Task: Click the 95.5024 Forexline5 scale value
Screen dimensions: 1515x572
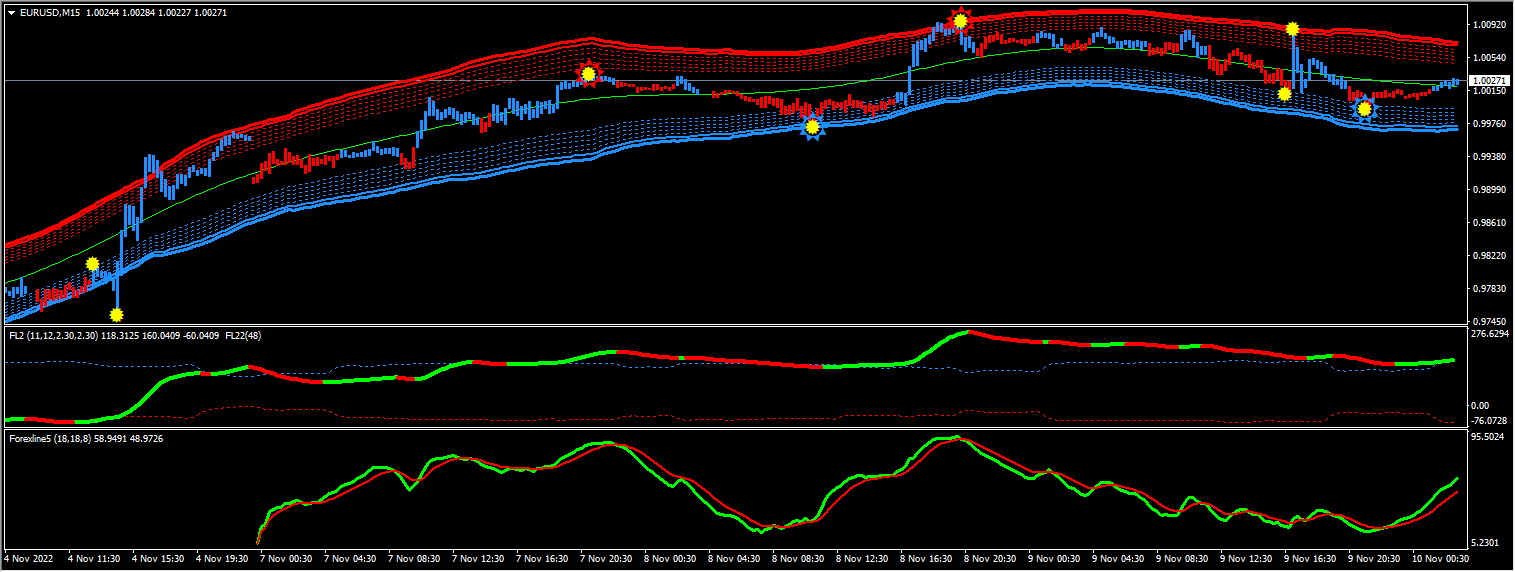Action: [x=1490, y=437]
